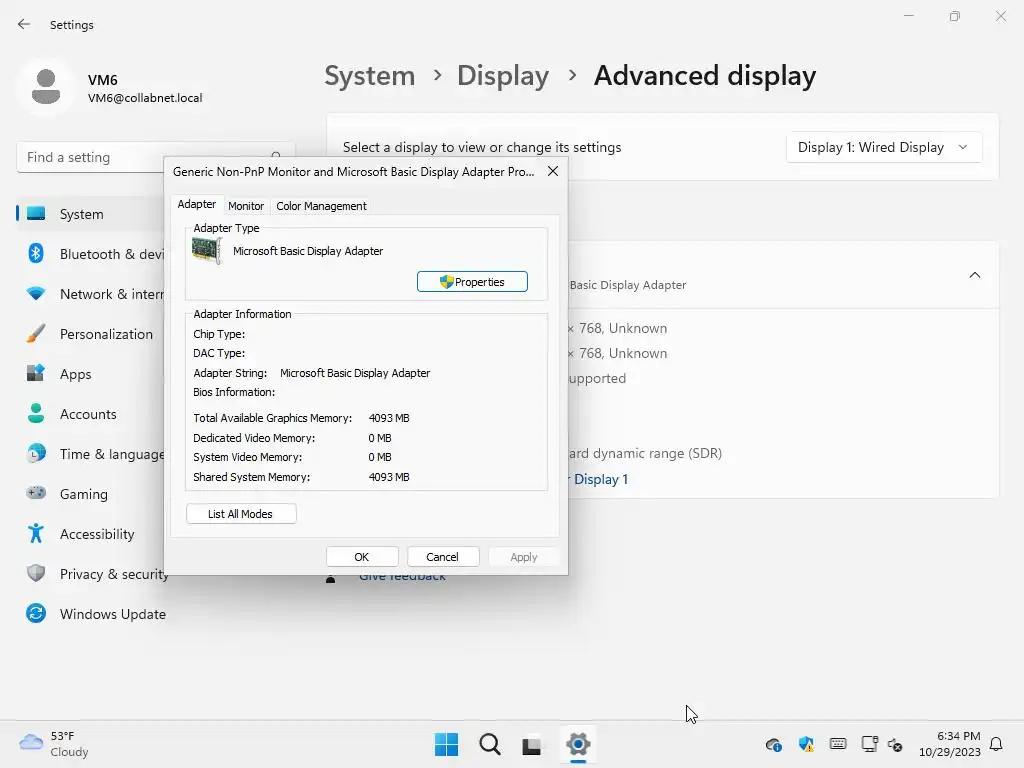Open the weather widget showing 53°F

[54, 744]
